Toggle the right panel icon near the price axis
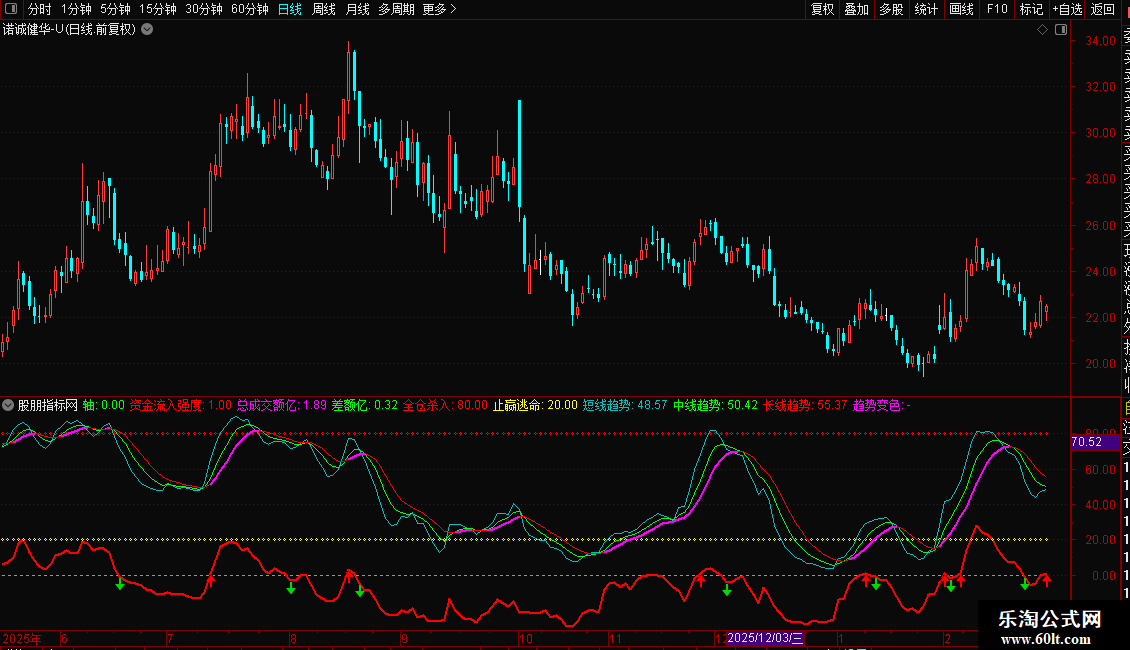Image resolution: width=1130 pixels, height=650 pixels. click(1059, 30)
